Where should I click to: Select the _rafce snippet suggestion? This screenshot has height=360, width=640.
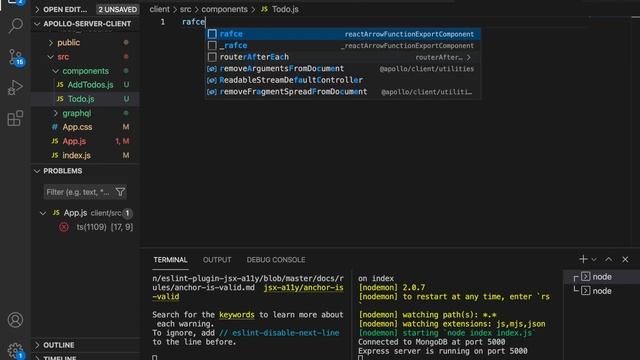tap(343, 45)
